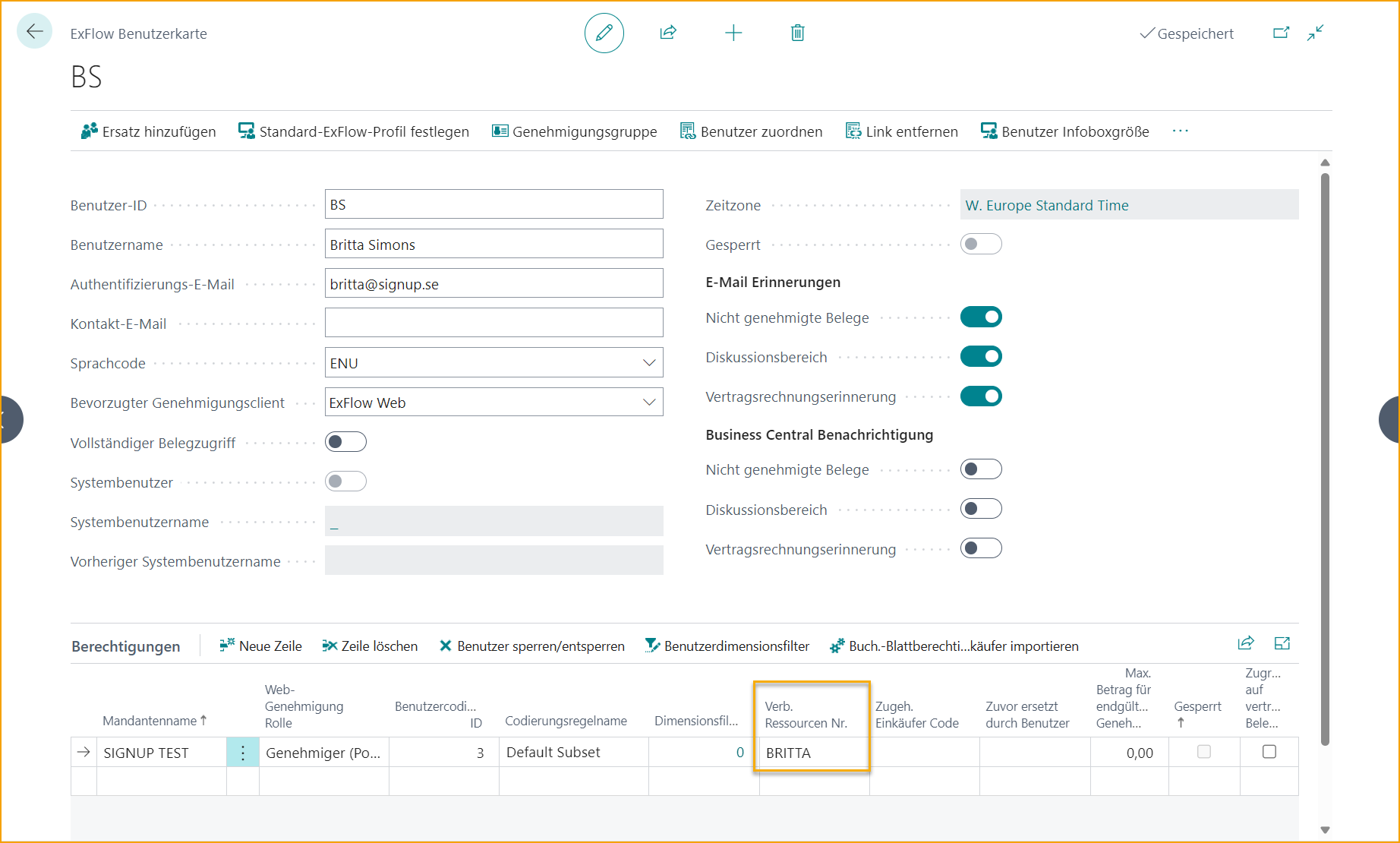
Task: Toggle Gesperrt switch
Action: tap(981, 244)
